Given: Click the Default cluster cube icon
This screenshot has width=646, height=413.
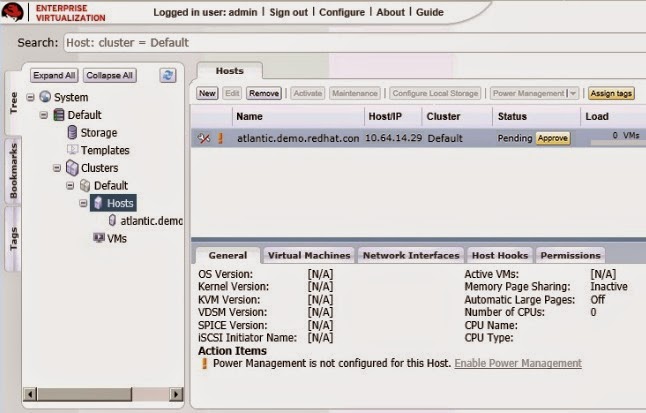Looking at the screenshot, I should click(x=85, y=185).
